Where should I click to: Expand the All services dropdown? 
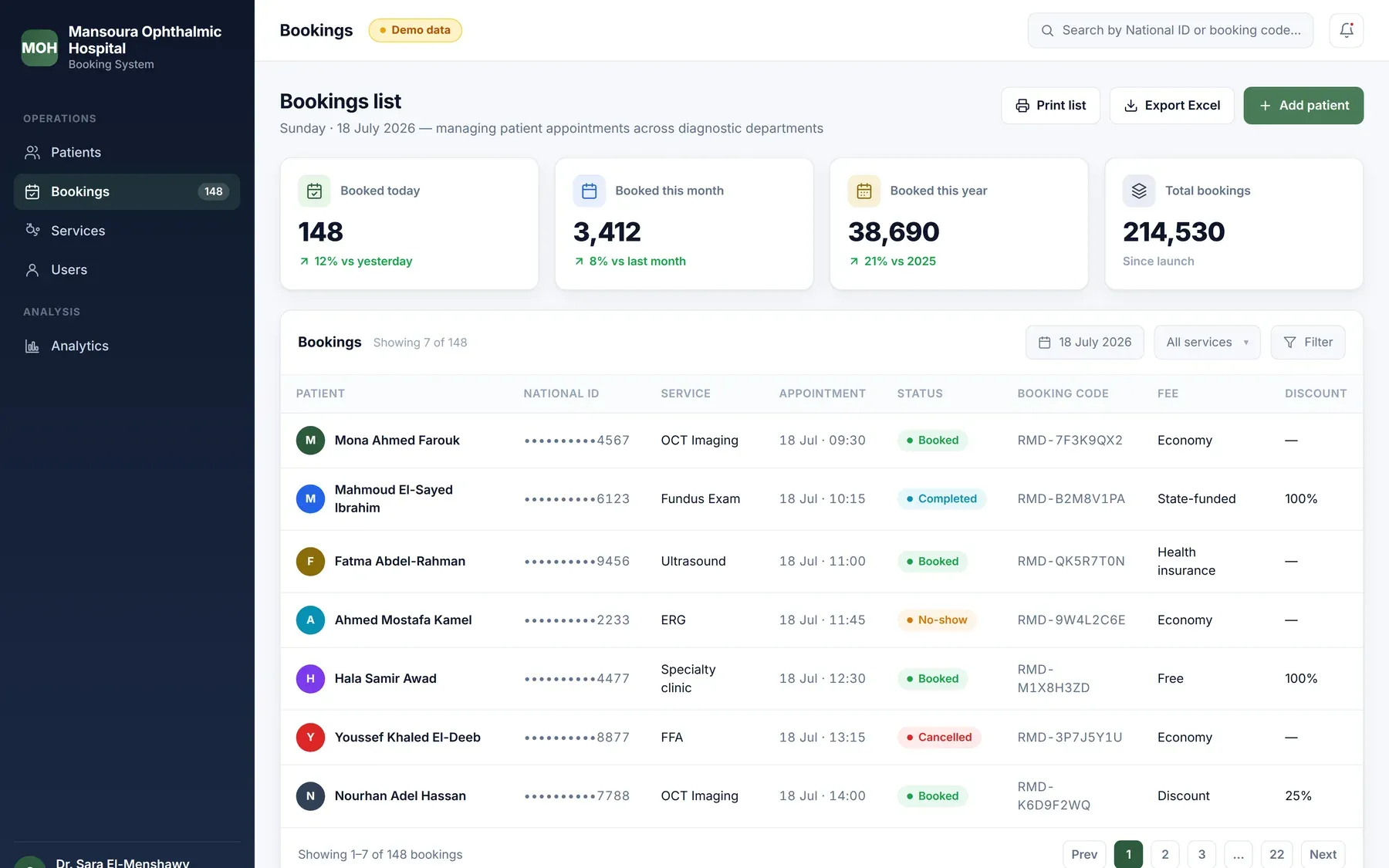click(1207, 342)
